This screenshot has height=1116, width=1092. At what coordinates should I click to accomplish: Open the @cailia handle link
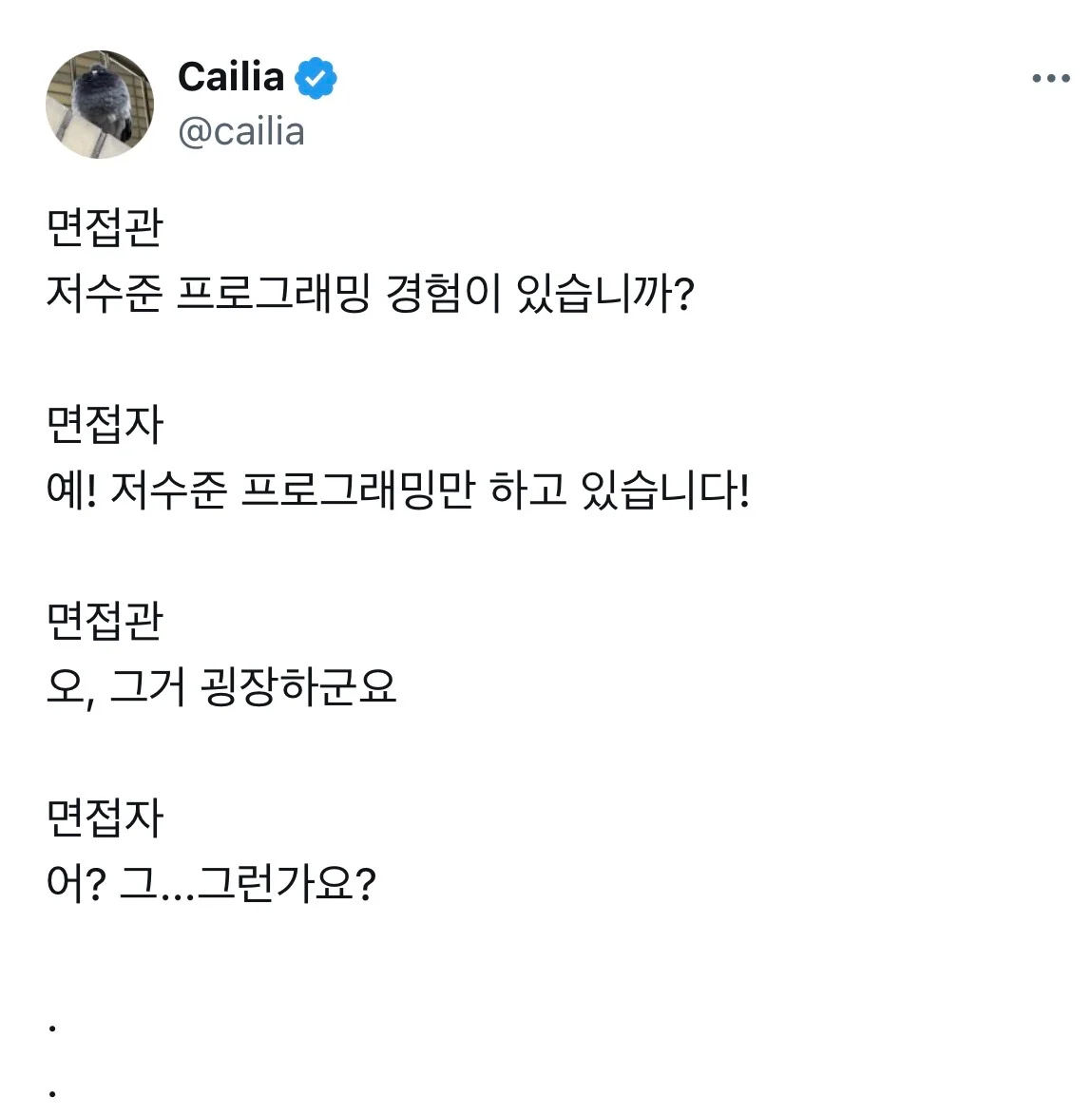tap(241, 132)
